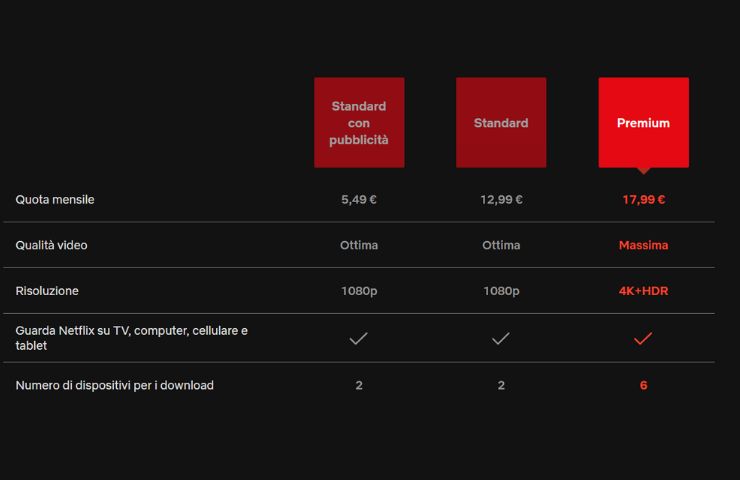
Task: Click Ottima quality in the Standard column
Action: 501,245
